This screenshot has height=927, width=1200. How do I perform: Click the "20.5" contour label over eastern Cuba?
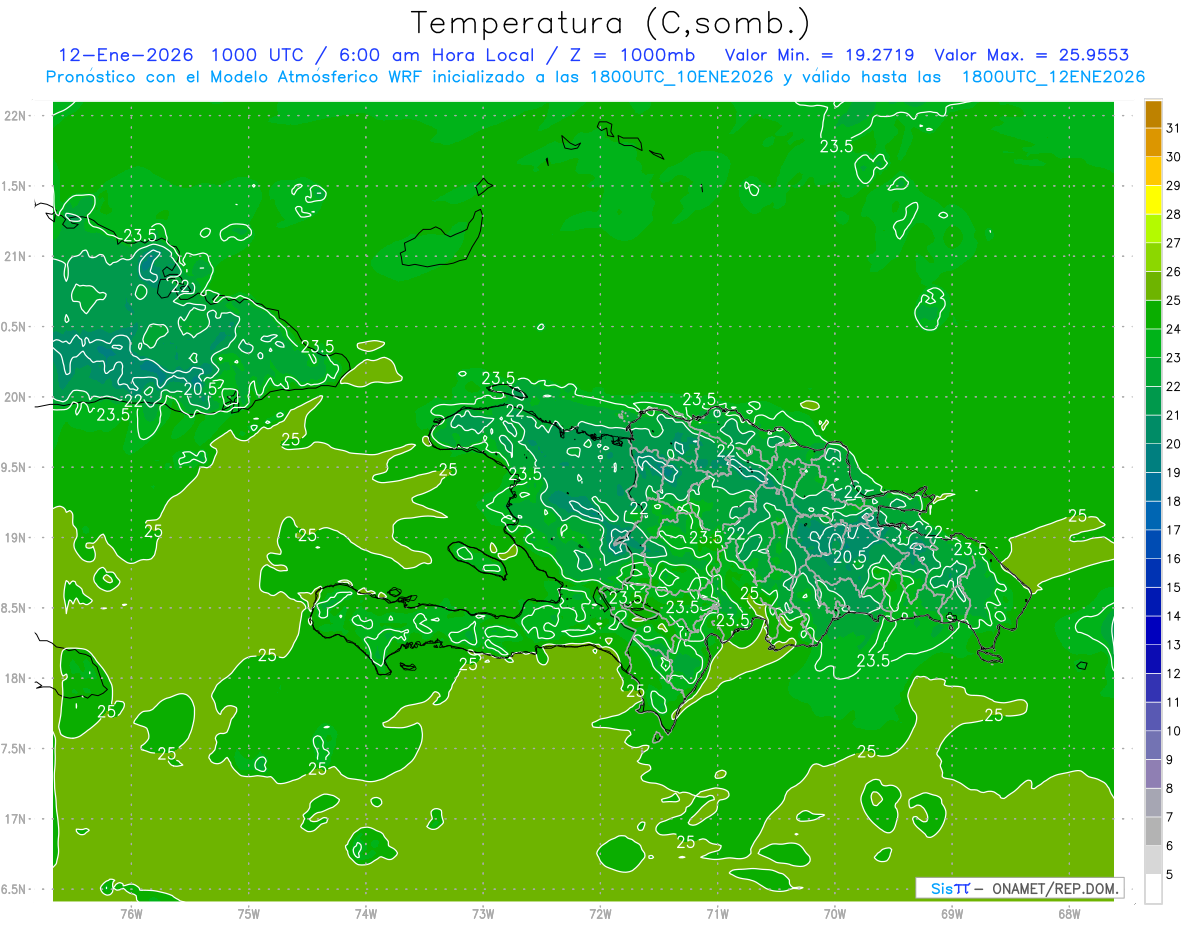point(200,388)
